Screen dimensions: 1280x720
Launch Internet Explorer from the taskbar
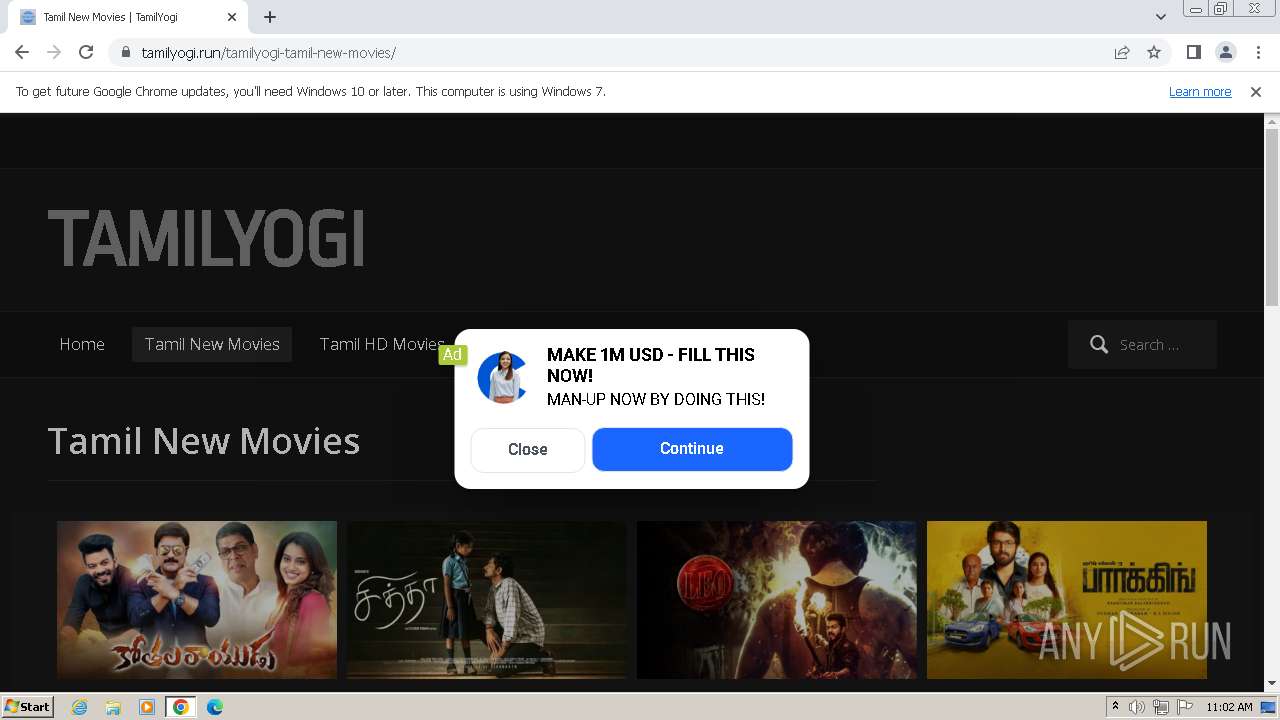[x=80, y=707]
